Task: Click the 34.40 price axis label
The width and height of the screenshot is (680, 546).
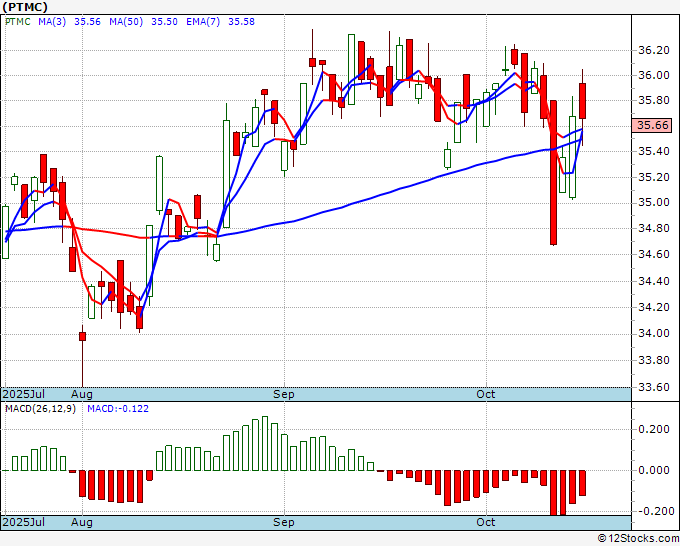Action: (654, 281)
